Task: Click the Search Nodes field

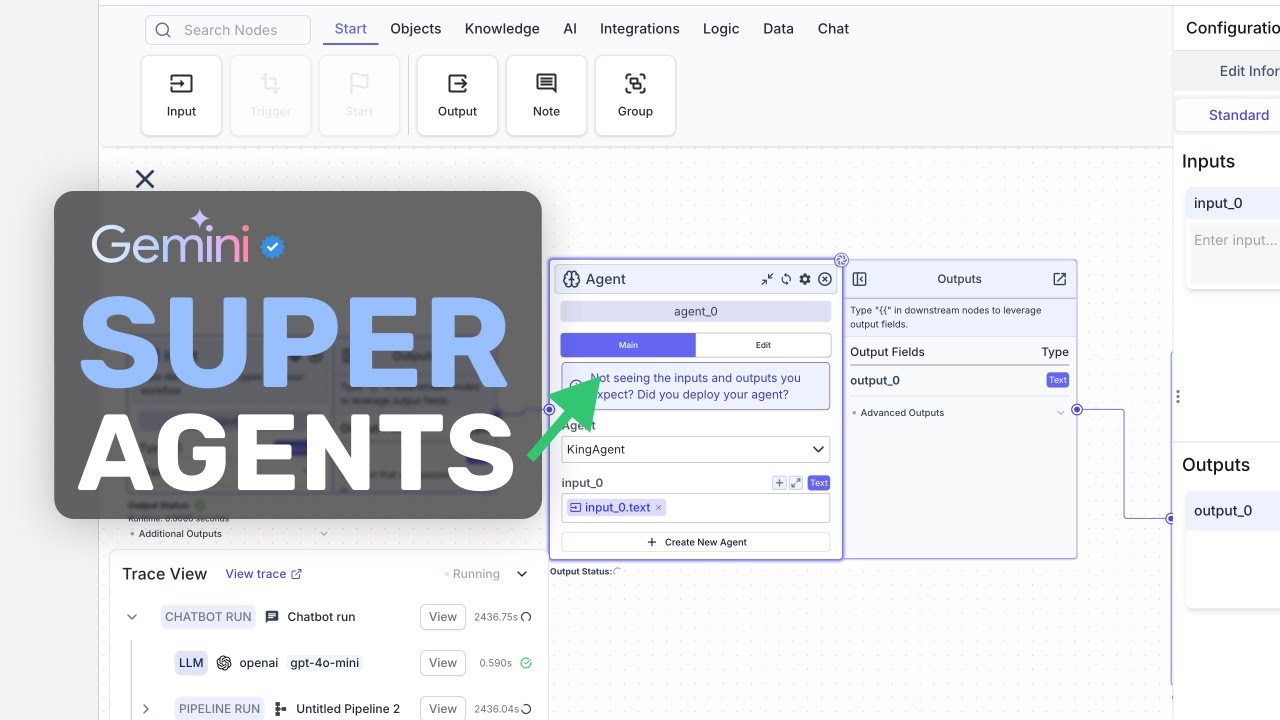Action: tap(228, 30)
